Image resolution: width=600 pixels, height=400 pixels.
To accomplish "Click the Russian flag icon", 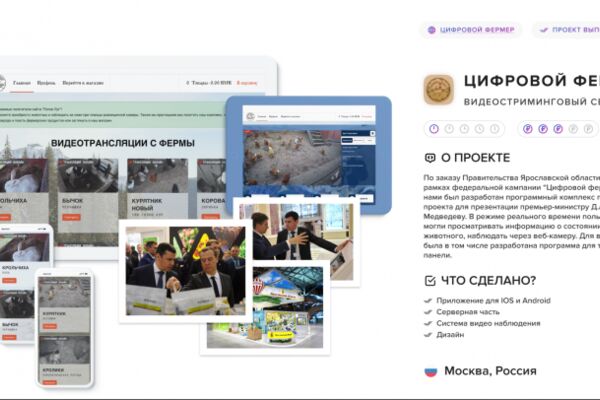I will (x=430, y=371).
